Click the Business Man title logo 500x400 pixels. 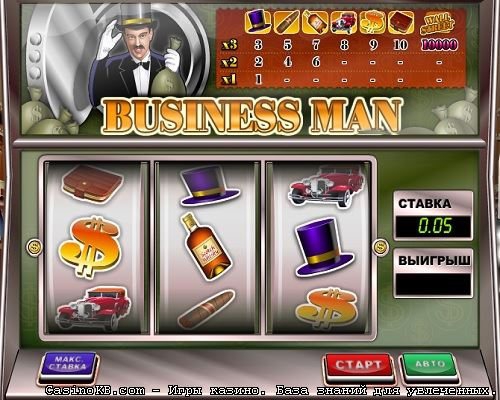(x=252, y=116)
